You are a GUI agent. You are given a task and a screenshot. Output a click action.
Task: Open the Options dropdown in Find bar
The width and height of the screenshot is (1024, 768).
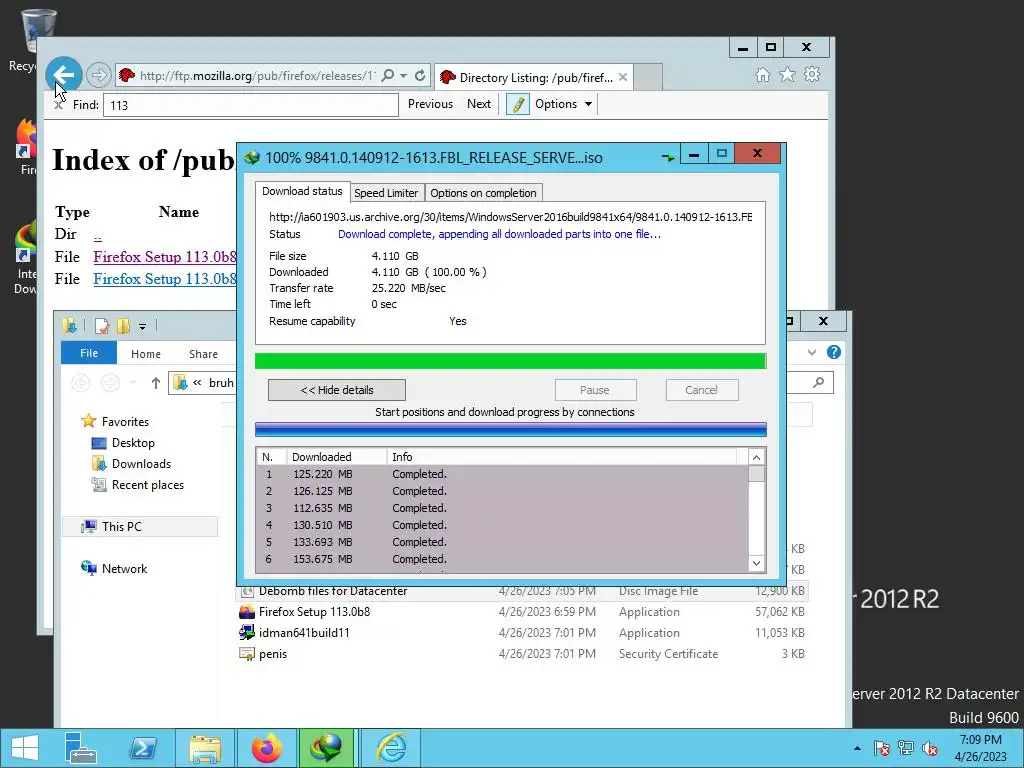tap(564, 104)
